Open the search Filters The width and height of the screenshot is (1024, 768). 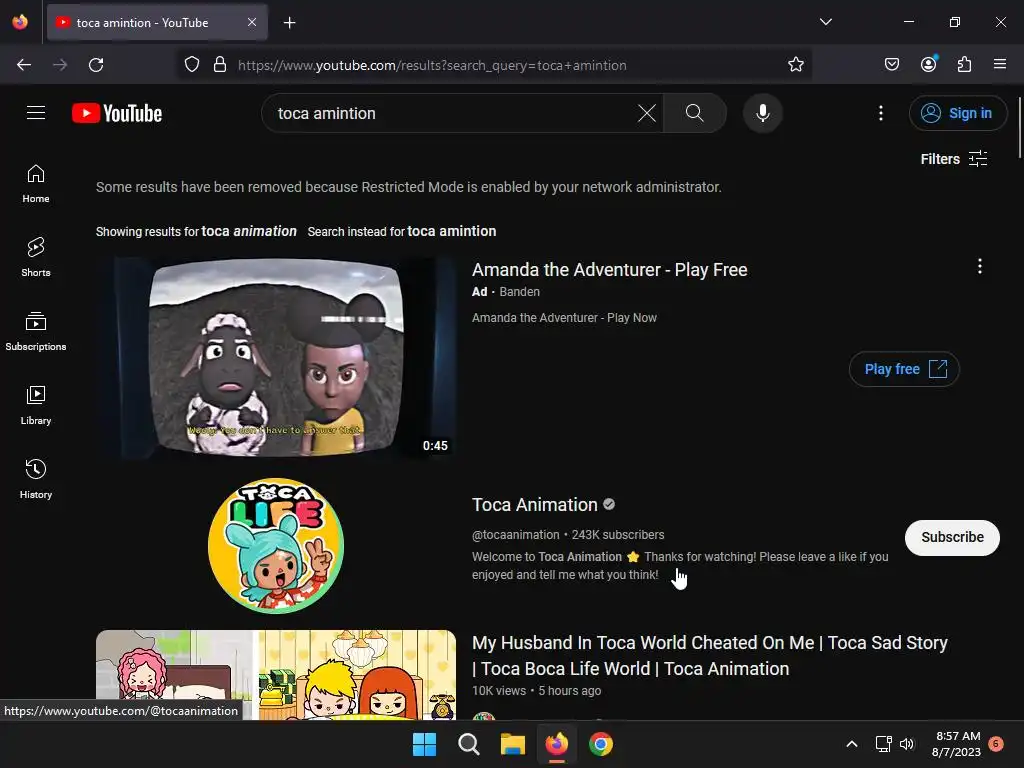[953, 159]
